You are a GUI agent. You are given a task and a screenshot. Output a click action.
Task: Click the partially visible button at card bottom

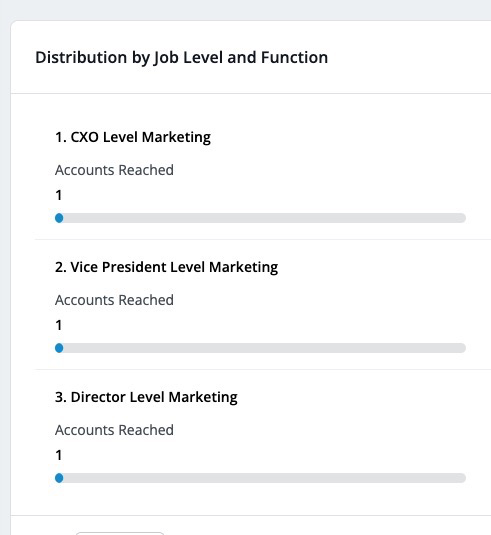coord(120,533)
